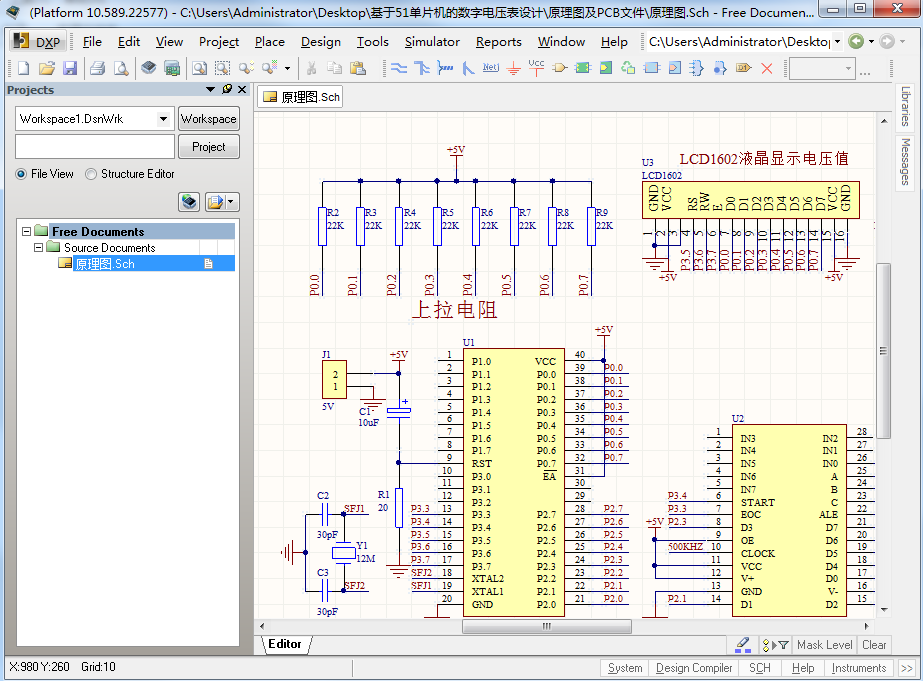The height and width of the screenshot is (681, 923).
Task: Pin the Projects panel with pushpin icon
Action: (227, 90)
